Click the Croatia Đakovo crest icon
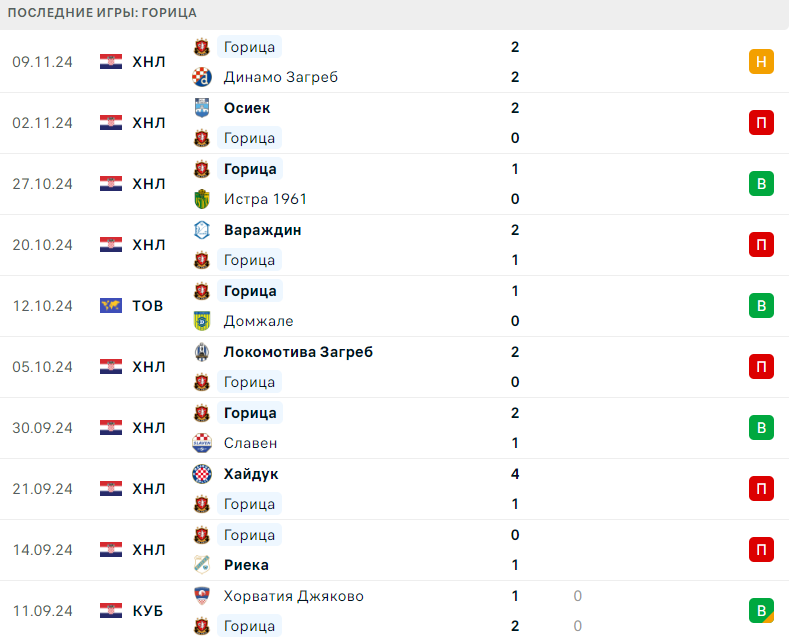The image size is (792, 641). coord(202,596)
